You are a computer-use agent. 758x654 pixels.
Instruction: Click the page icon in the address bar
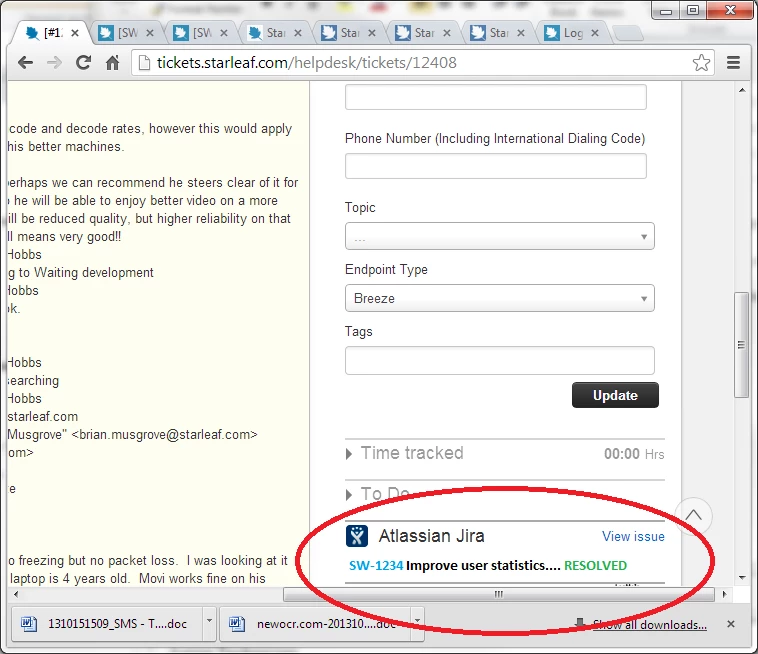[144, 62]
